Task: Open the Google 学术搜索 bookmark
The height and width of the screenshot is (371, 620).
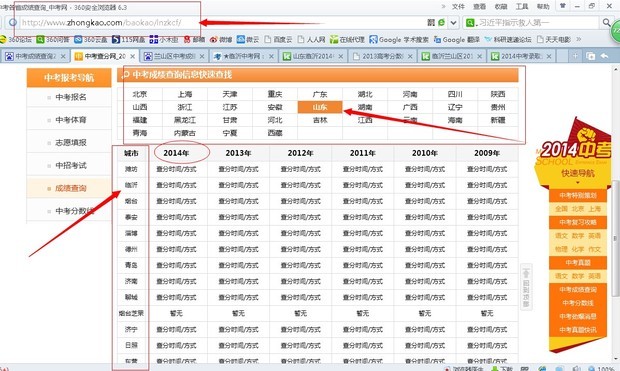Action: pos(399,40)
